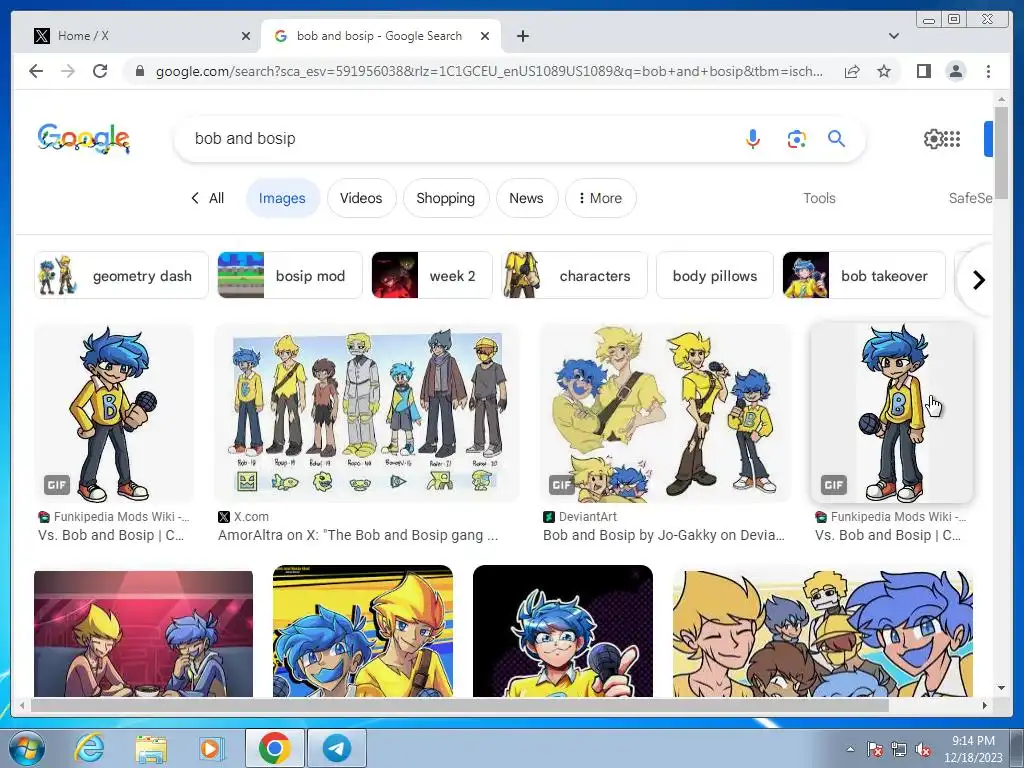Open the red-background couch image

(143, 633)
